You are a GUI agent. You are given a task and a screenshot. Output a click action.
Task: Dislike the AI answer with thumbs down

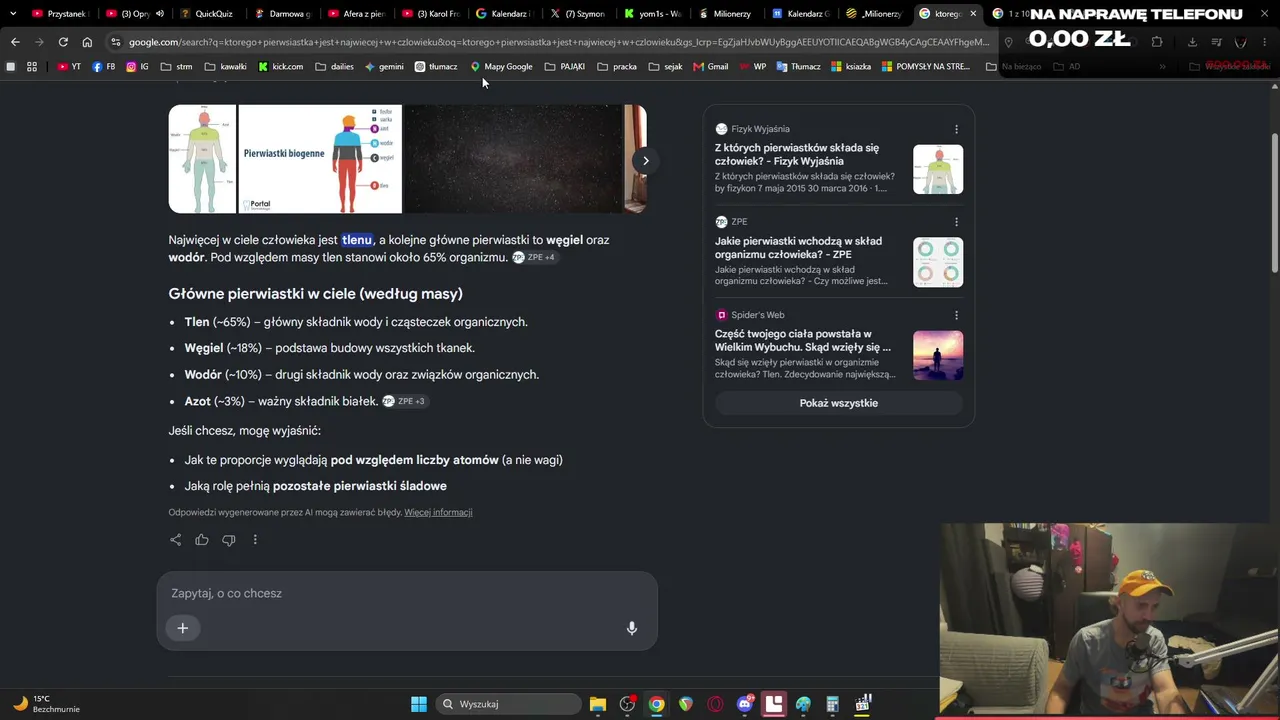229,540
